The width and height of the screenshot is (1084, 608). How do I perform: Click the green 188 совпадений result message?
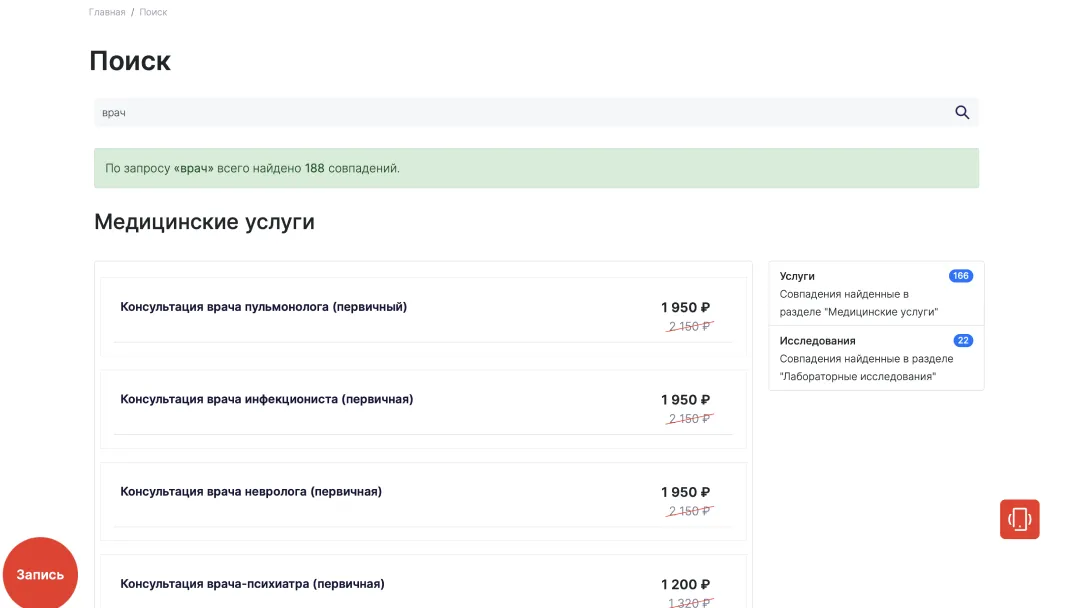(536, 168)
